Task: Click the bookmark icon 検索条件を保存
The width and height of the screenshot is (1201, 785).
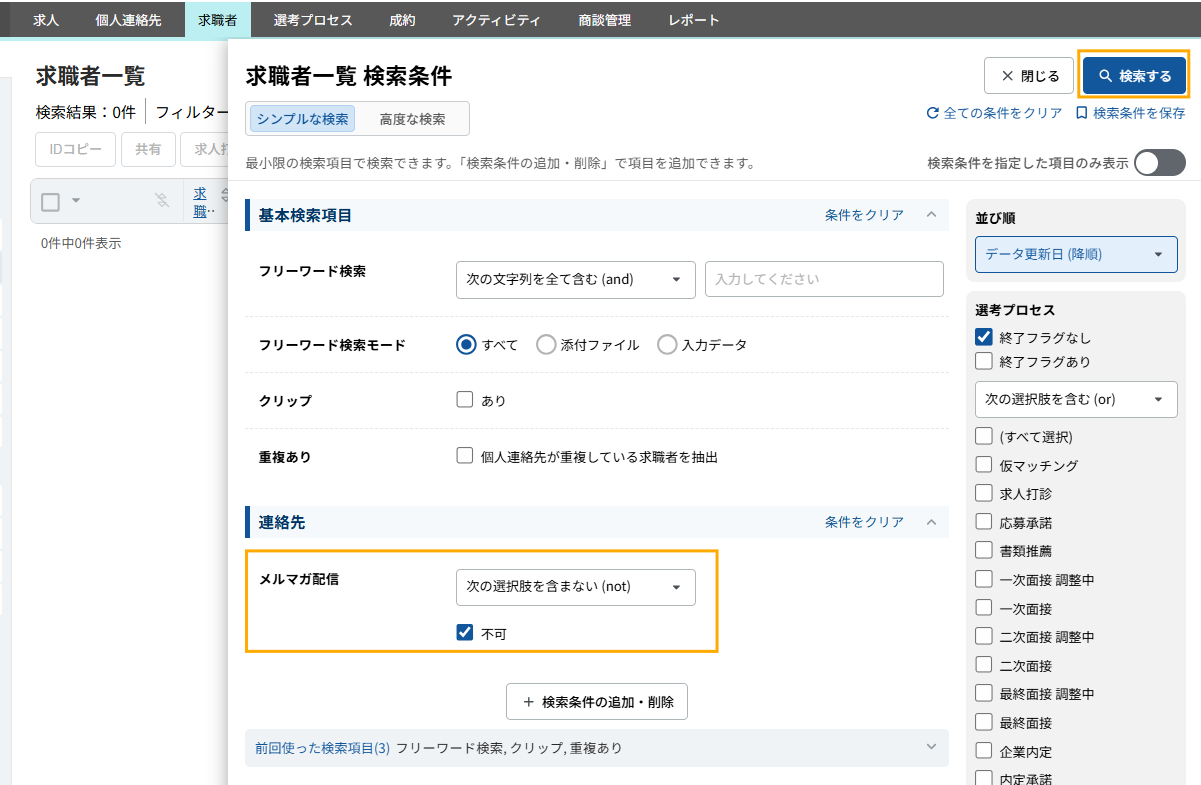Action: [1081, 114]
